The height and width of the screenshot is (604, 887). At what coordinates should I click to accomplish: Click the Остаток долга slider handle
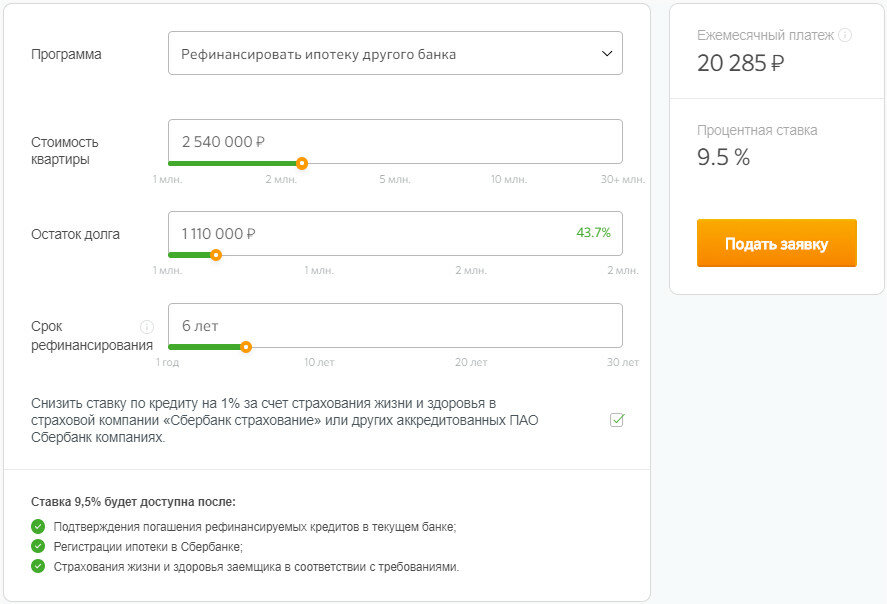coord(216,255)
